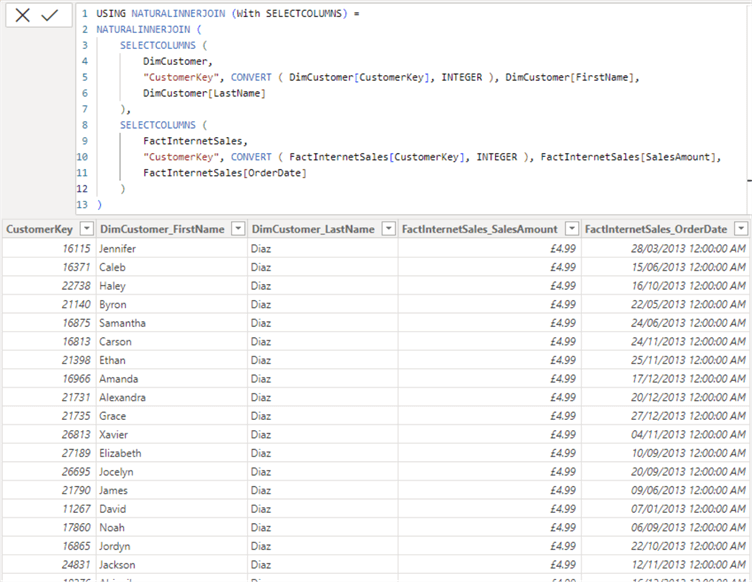
Task: Click order date 16/10/2013 cell
Action: pyautogui.click(x=665, y=286)
